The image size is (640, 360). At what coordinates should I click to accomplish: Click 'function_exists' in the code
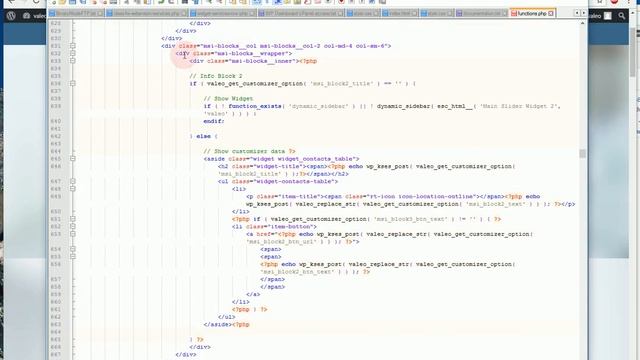coord(255,106)
